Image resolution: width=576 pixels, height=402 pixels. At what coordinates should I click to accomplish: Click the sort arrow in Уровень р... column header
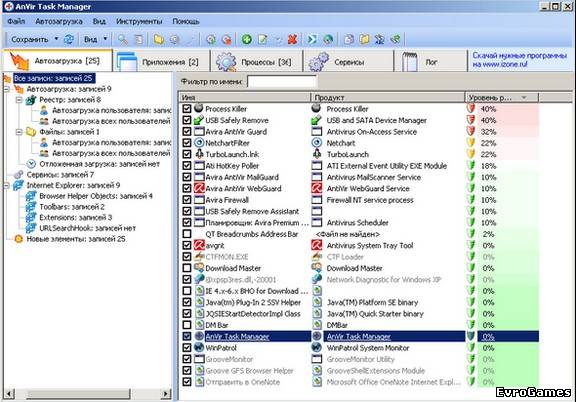coord(524,97)
